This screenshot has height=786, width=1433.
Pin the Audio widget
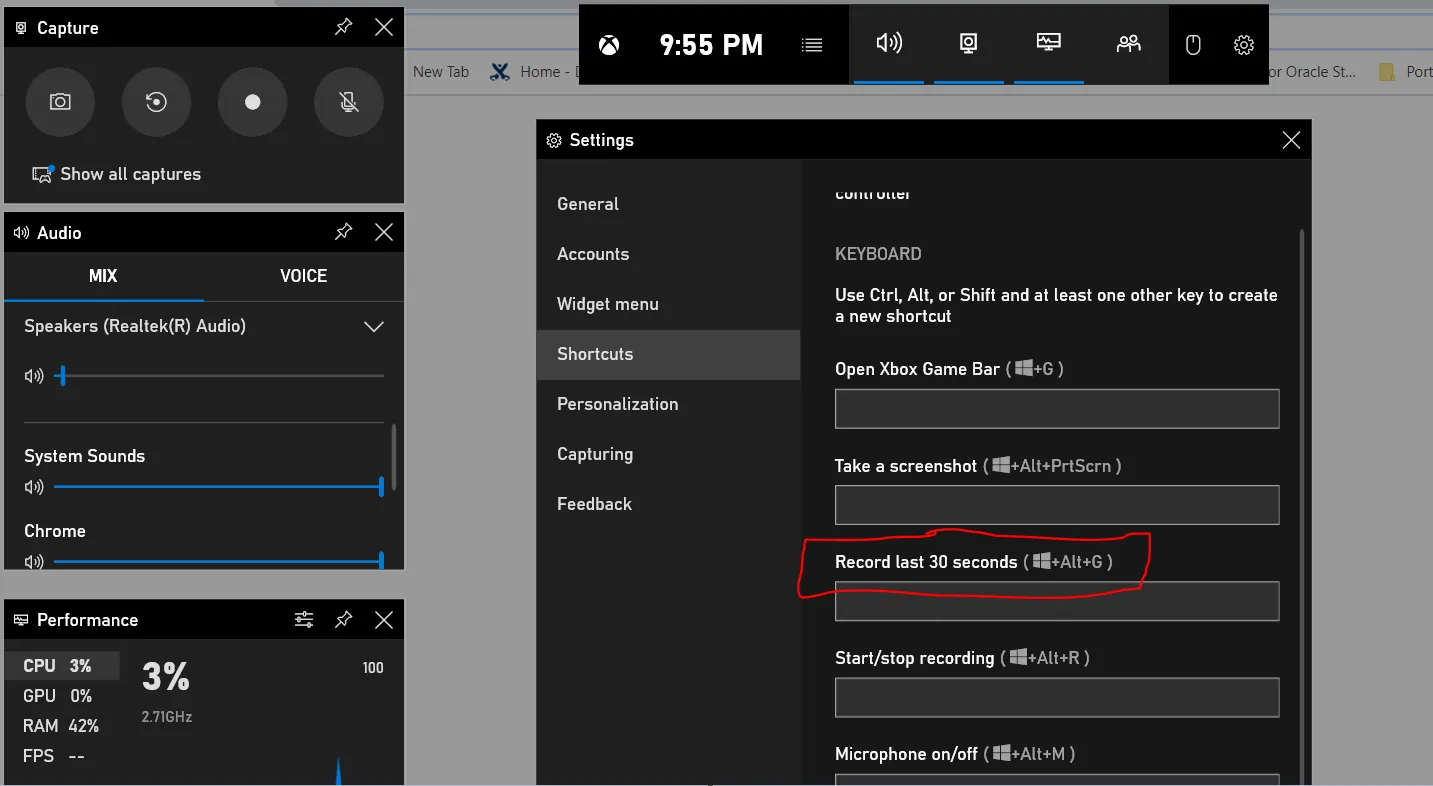343,232
